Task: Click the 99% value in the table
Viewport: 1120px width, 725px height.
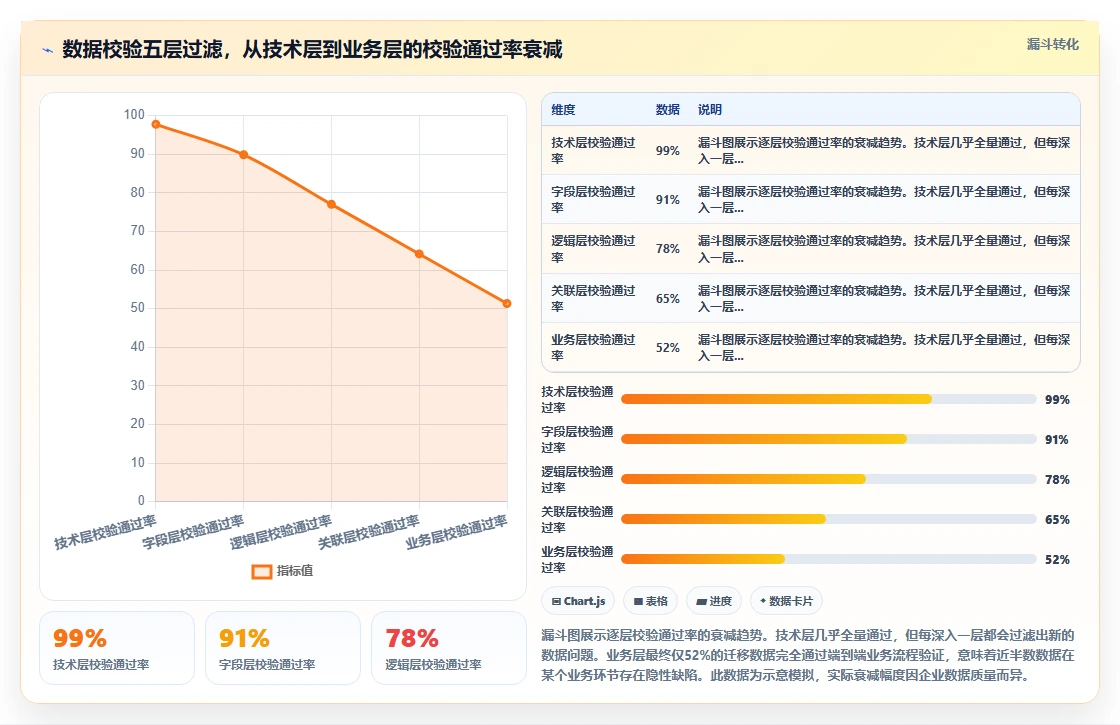Action: [668, 151]
